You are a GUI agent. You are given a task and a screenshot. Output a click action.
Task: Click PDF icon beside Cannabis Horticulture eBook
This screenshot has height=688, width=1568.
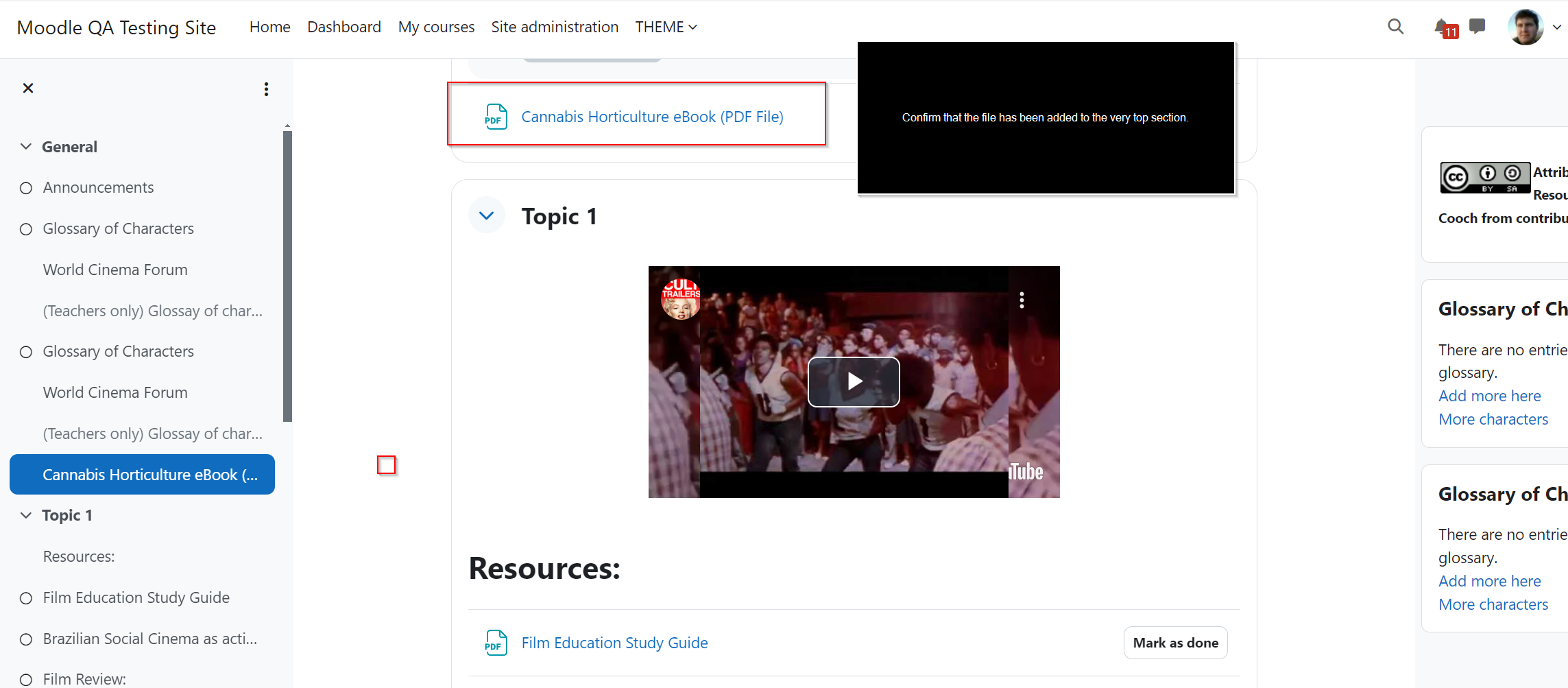tap(496, 117)
